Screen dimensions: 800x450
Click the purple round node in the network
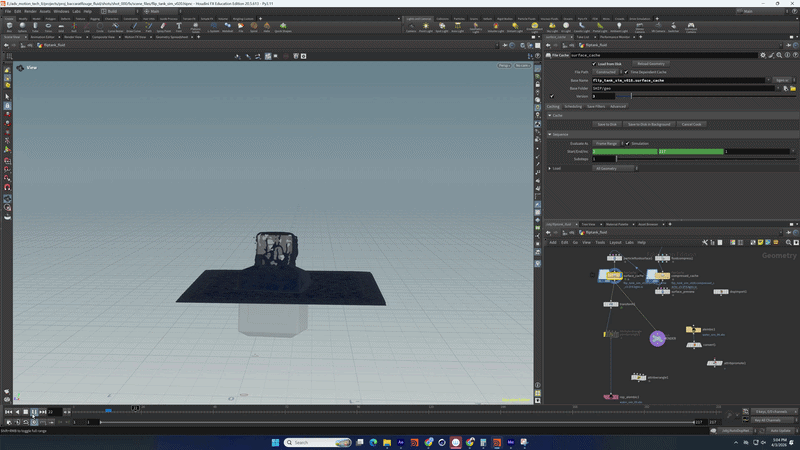click(657, 339)
